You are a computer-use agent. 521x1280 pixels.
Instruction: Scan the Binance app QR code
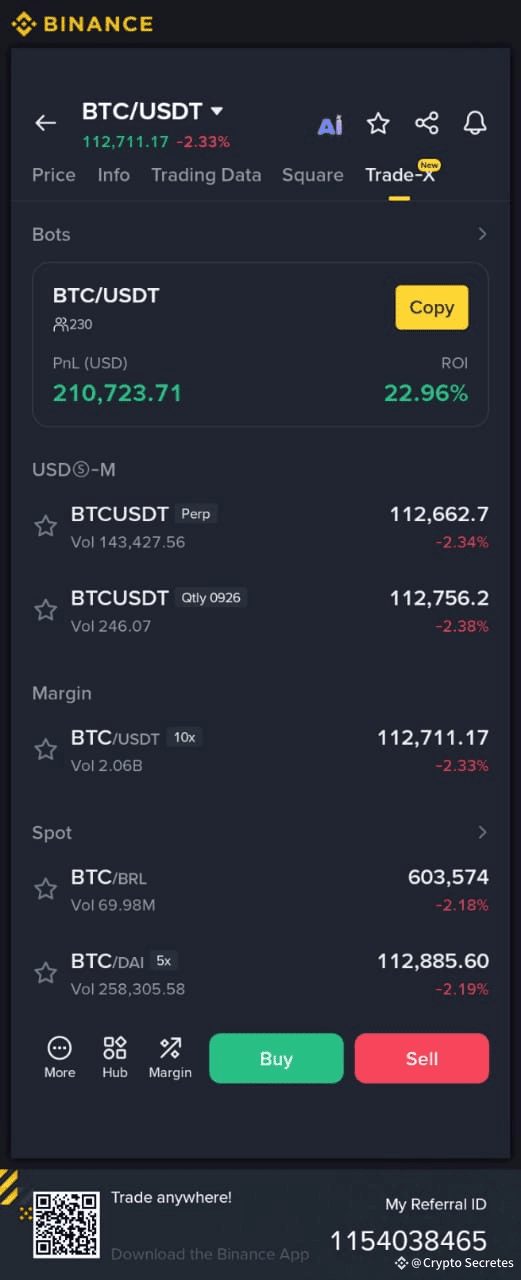pyautogui.click(x=66, y=1224)
